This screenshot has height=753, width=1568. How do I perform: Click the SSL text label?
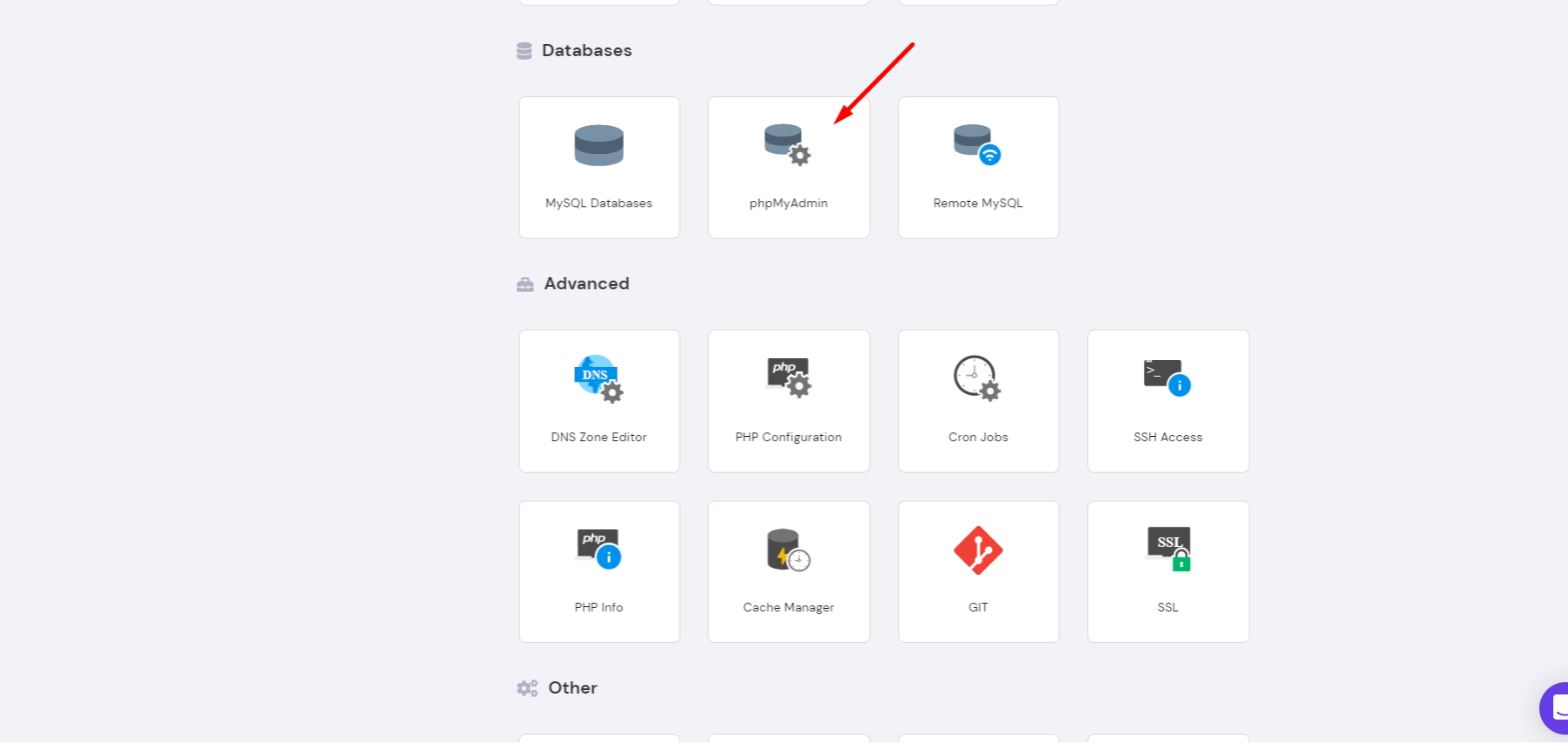pyautogui.click(x=1168, y=607)
